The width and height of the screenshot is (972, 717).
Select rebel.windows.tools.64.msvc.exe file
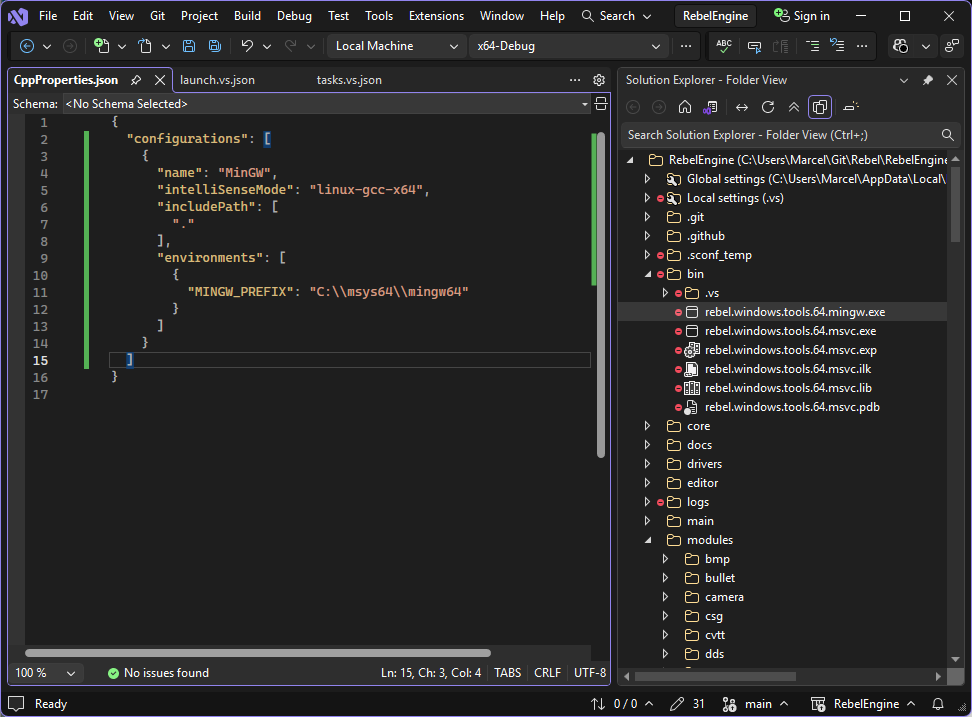[790, 331]
